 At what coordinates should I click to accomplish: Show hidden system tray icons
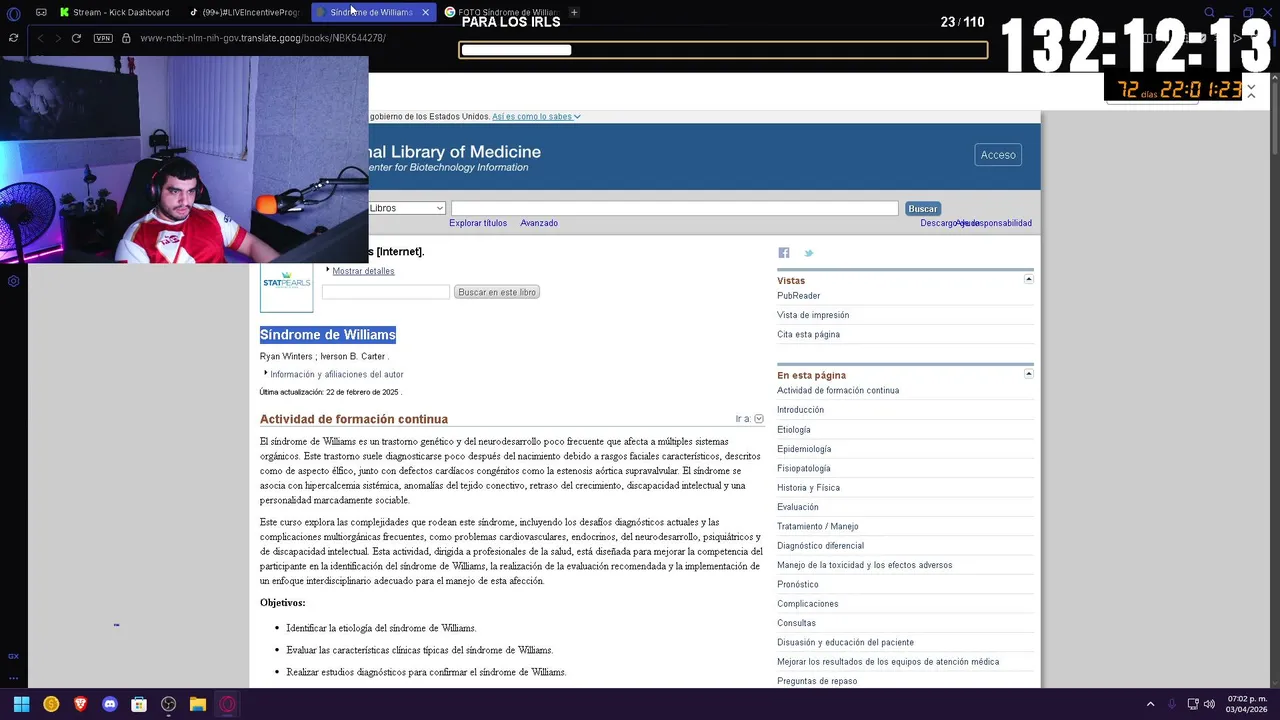[x=1150, y=704]
